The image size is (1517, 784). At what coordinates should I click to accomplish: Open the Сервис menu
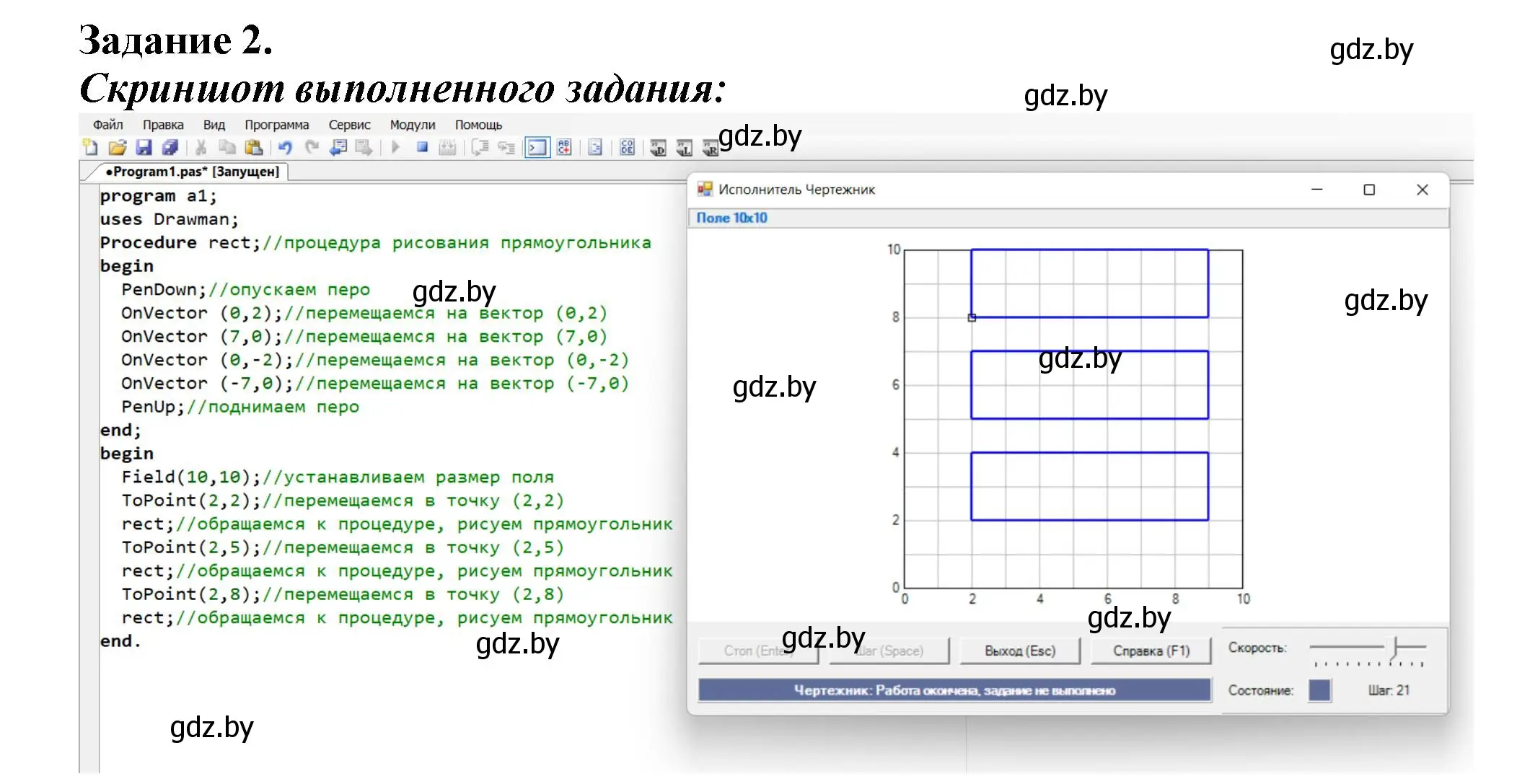click(350, 125)
